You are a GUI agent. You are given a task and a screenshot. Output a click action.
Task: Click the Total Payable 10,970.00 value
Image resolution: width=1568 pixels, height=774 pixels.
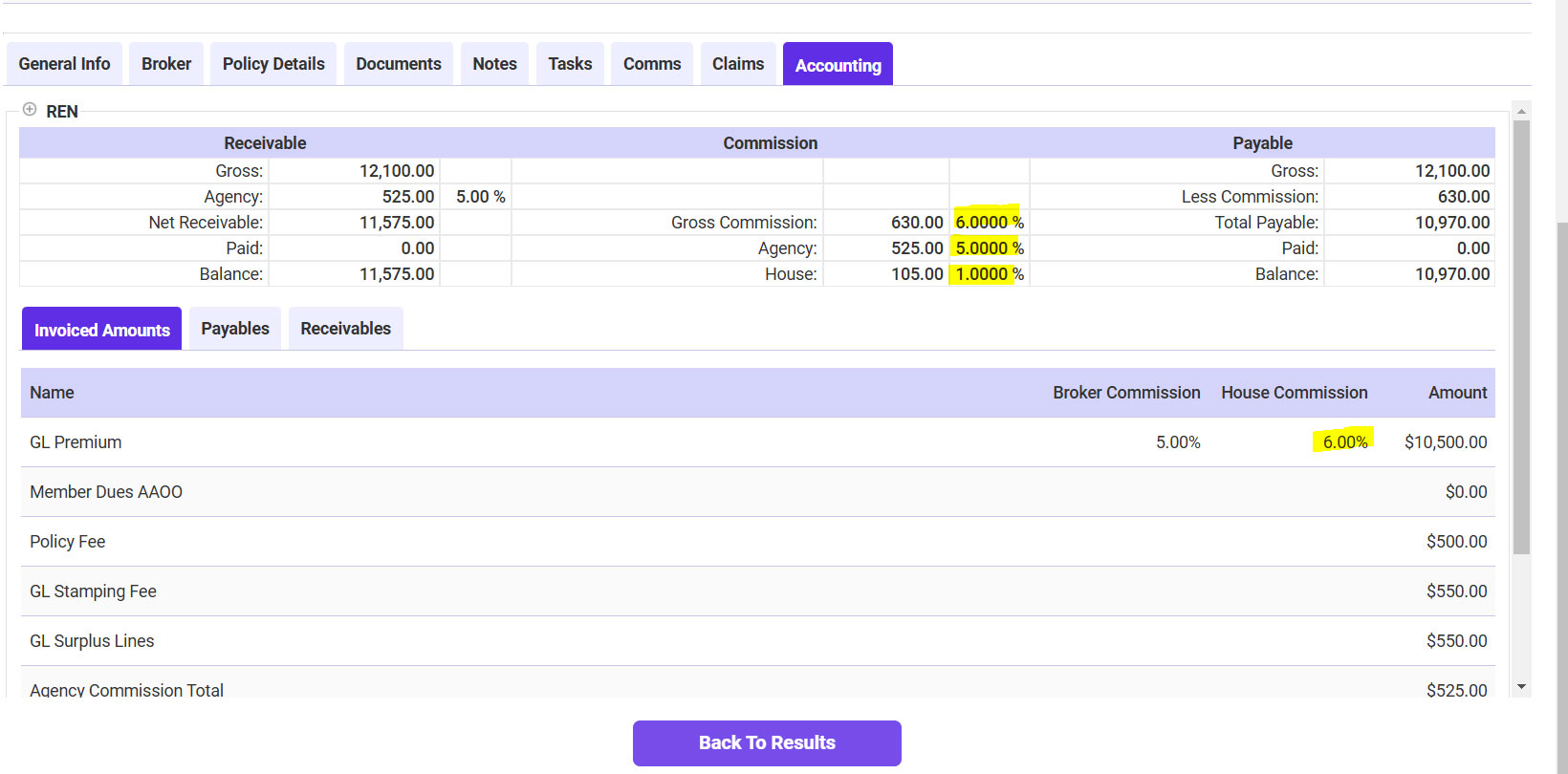tap(1452, 223)
